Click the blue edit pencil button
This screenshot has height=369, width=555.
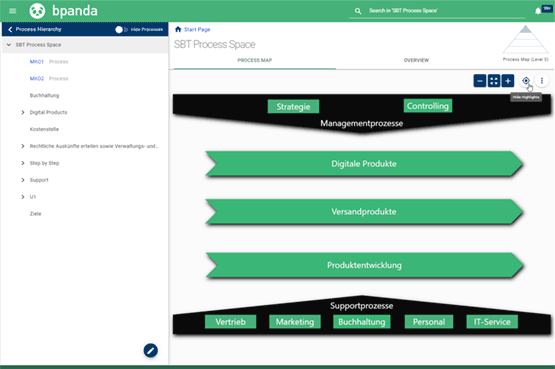tap(150, 350)
